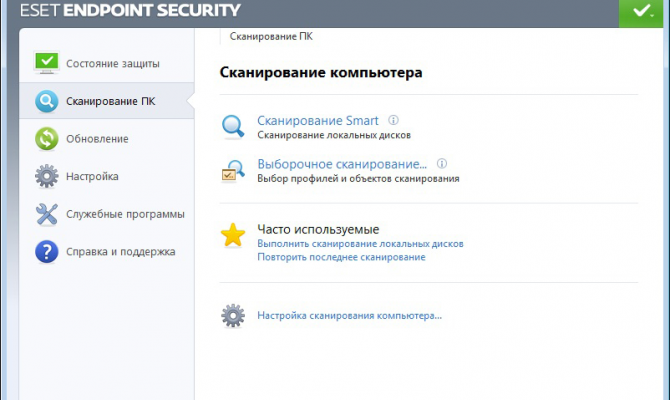Click the Smart scan magnifier icon

[233, 126]
